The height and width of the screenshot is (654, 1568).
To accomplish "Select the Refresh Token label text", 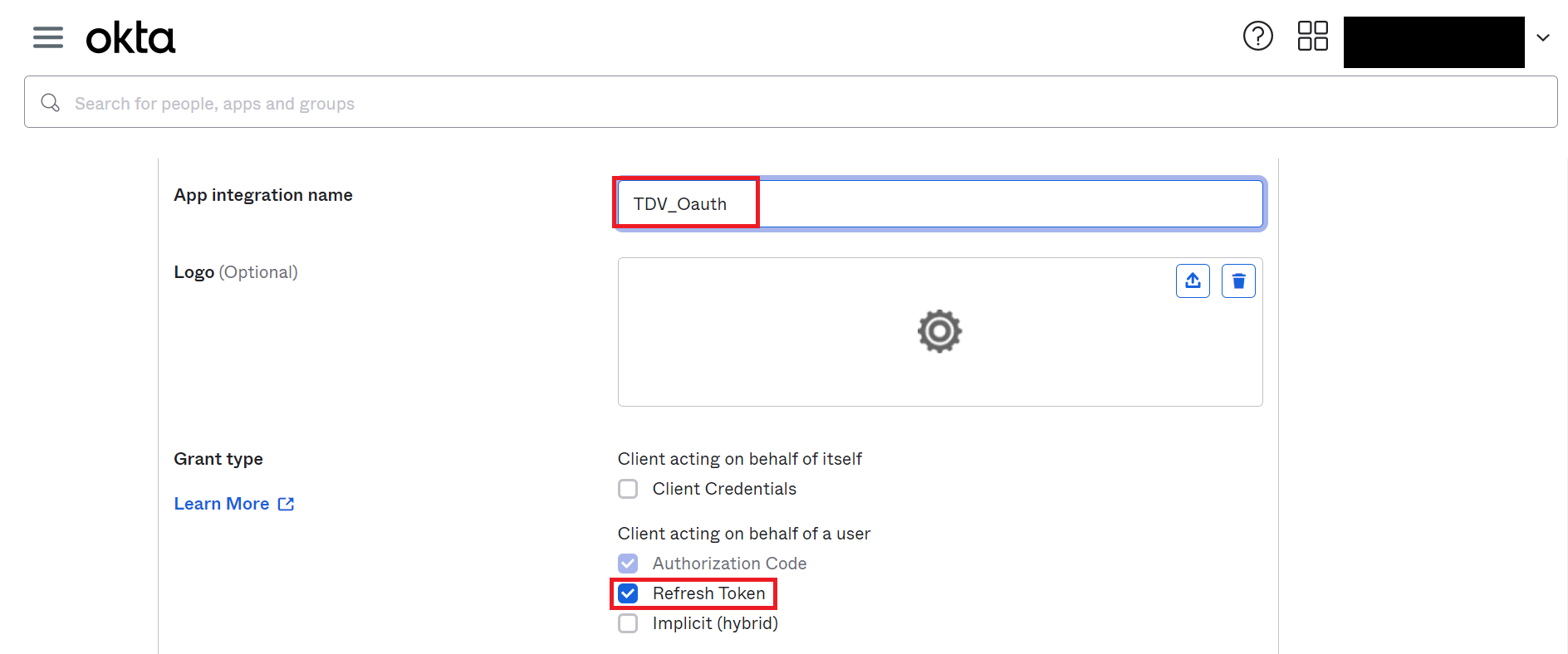I will click(708, 593).
